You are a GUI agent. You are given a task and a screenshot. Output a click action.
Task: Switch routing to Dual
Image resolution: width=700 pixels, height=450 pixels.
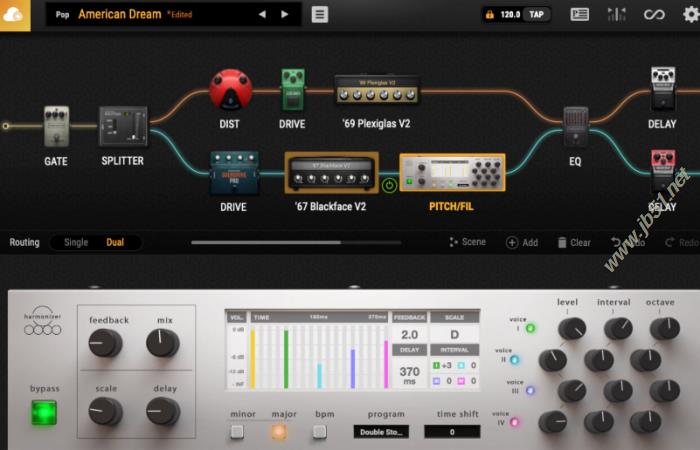coord(115,242)
